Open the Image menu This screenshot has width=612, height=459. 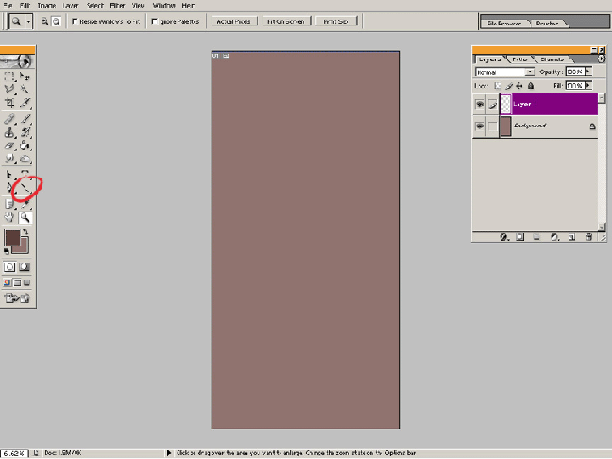point(46,5)
